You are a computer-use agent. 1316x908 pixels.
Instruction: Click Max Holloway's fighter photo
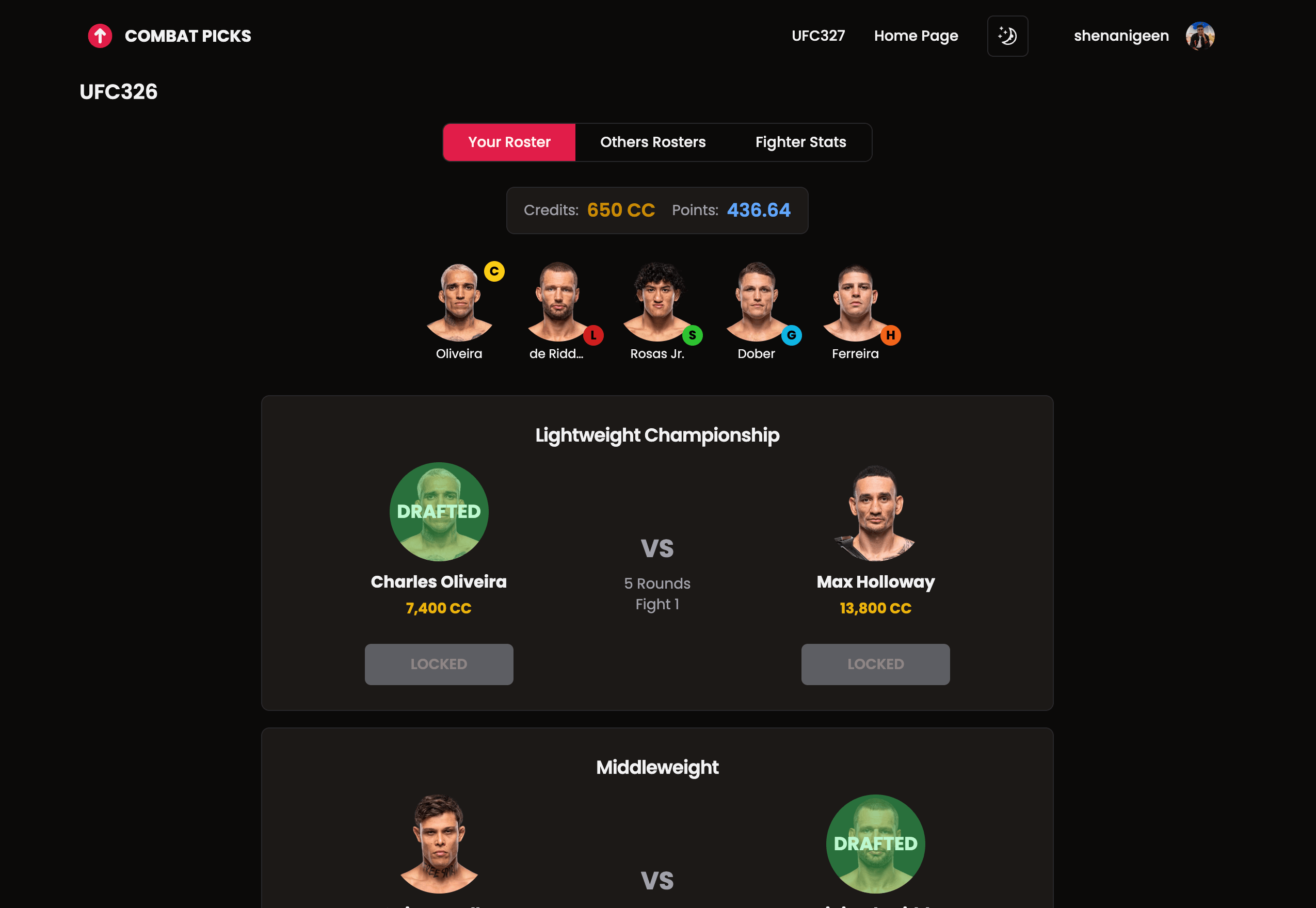coord(875,513)
